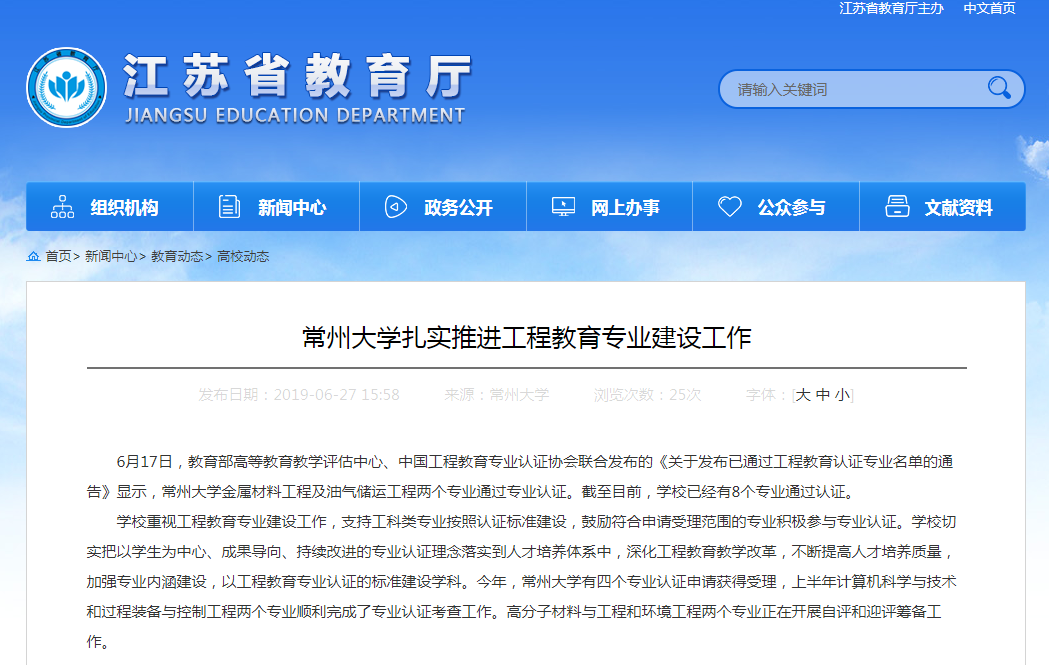Click the 新闻中心 document icon
This screenshot has width=1049, height=665.
[229, 207]
